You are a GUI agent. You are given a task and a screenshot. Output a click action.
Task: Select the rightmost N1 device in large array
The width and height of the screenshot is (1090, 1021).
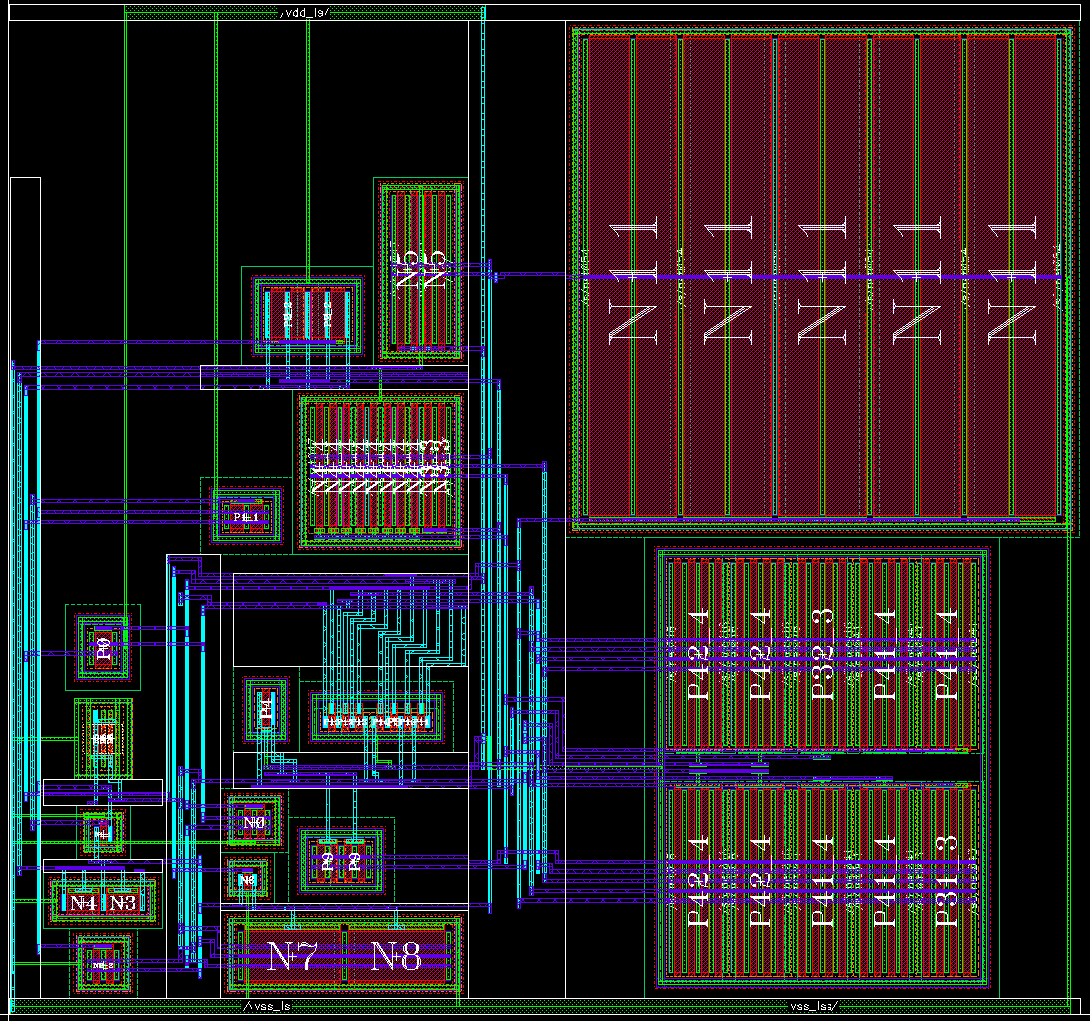click(1012, 278)
